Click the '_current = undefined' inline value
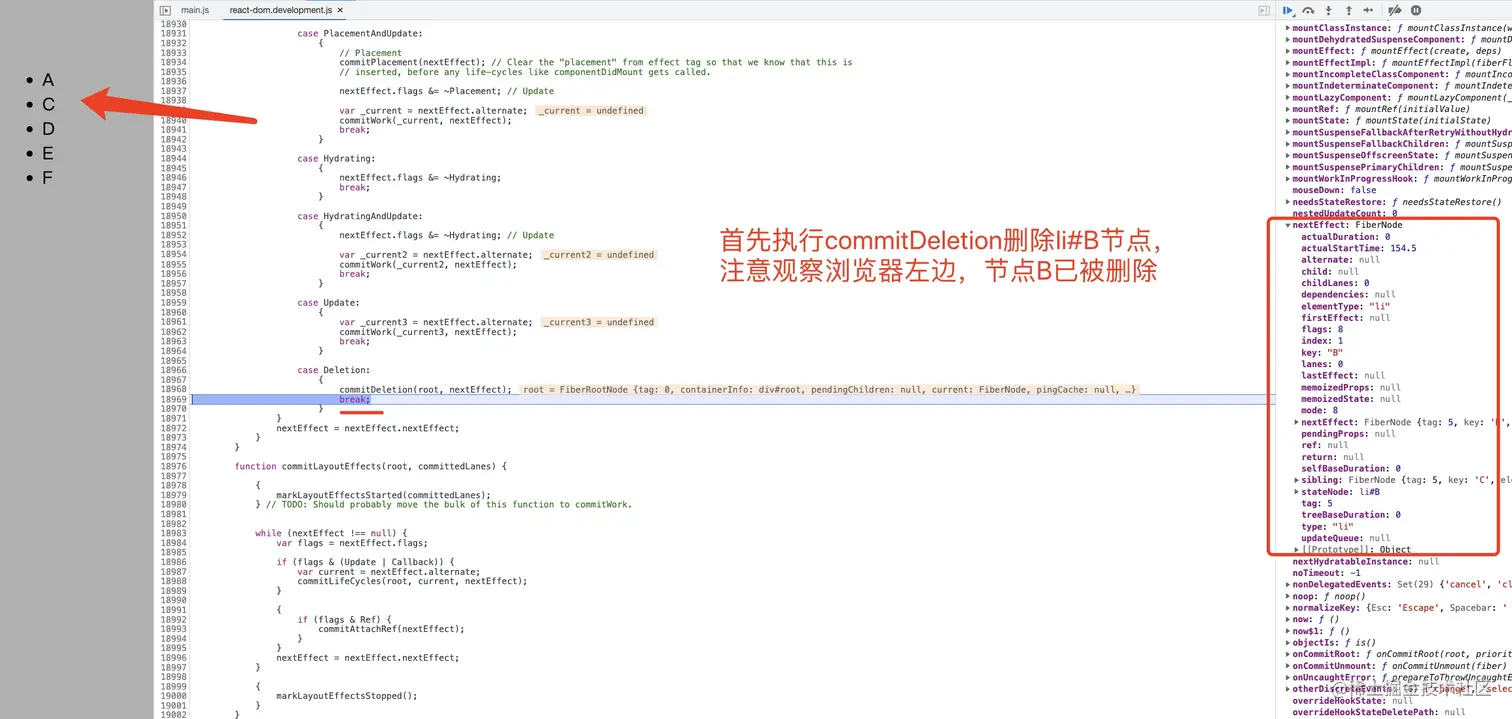Image resolution: width=1512 pixels, height=719 pixels. tap(591, 111)
